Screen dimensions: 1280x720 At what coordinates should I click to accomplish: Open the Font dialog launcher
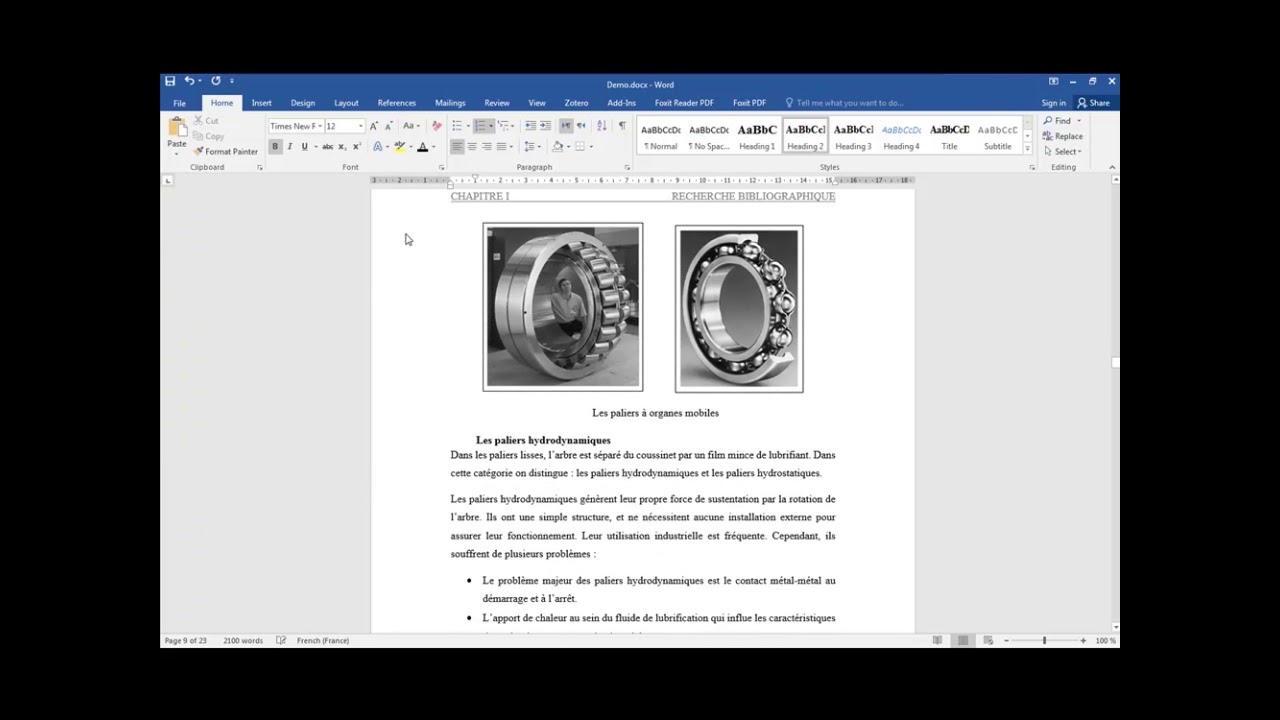tap(441, 168)
